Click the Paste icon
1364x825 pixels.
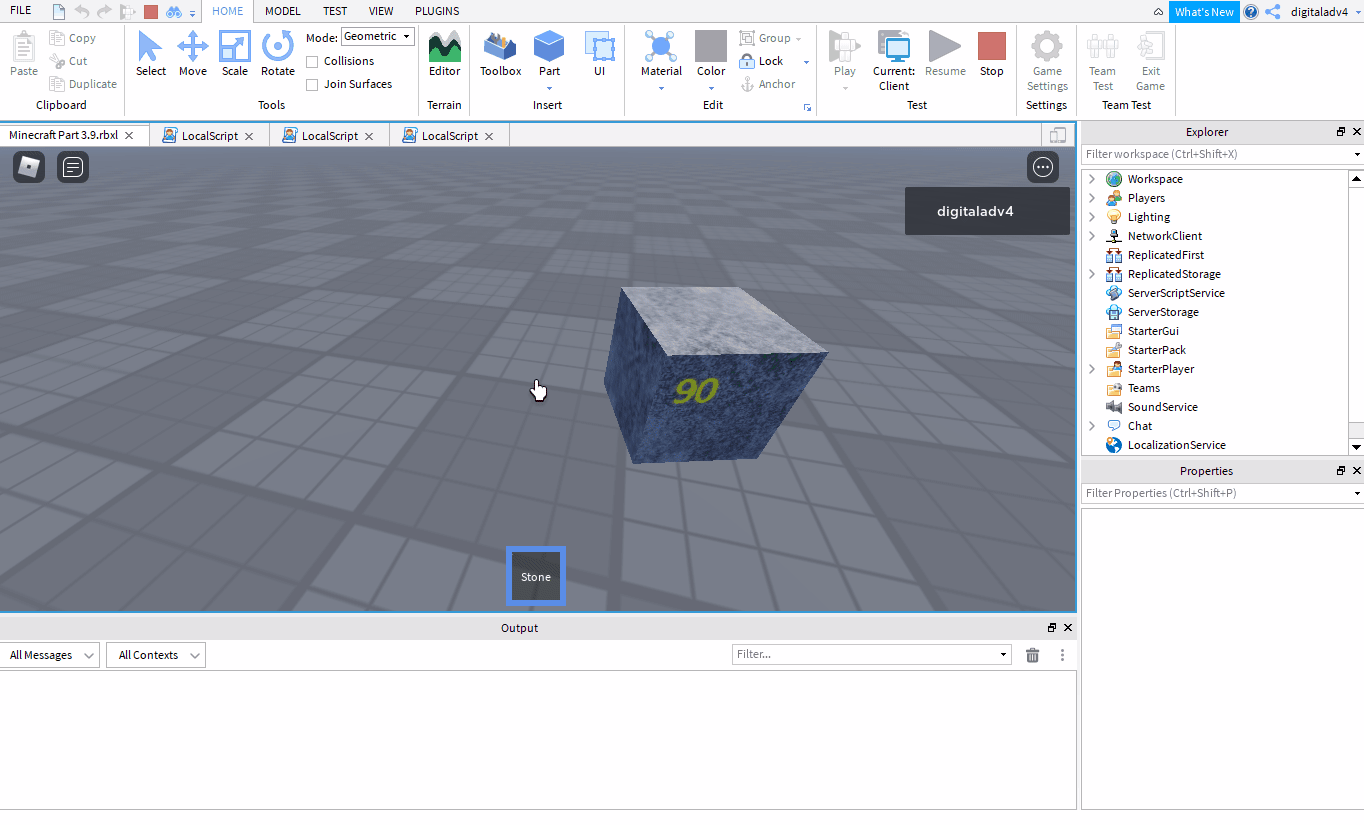[x=24, y=46]
